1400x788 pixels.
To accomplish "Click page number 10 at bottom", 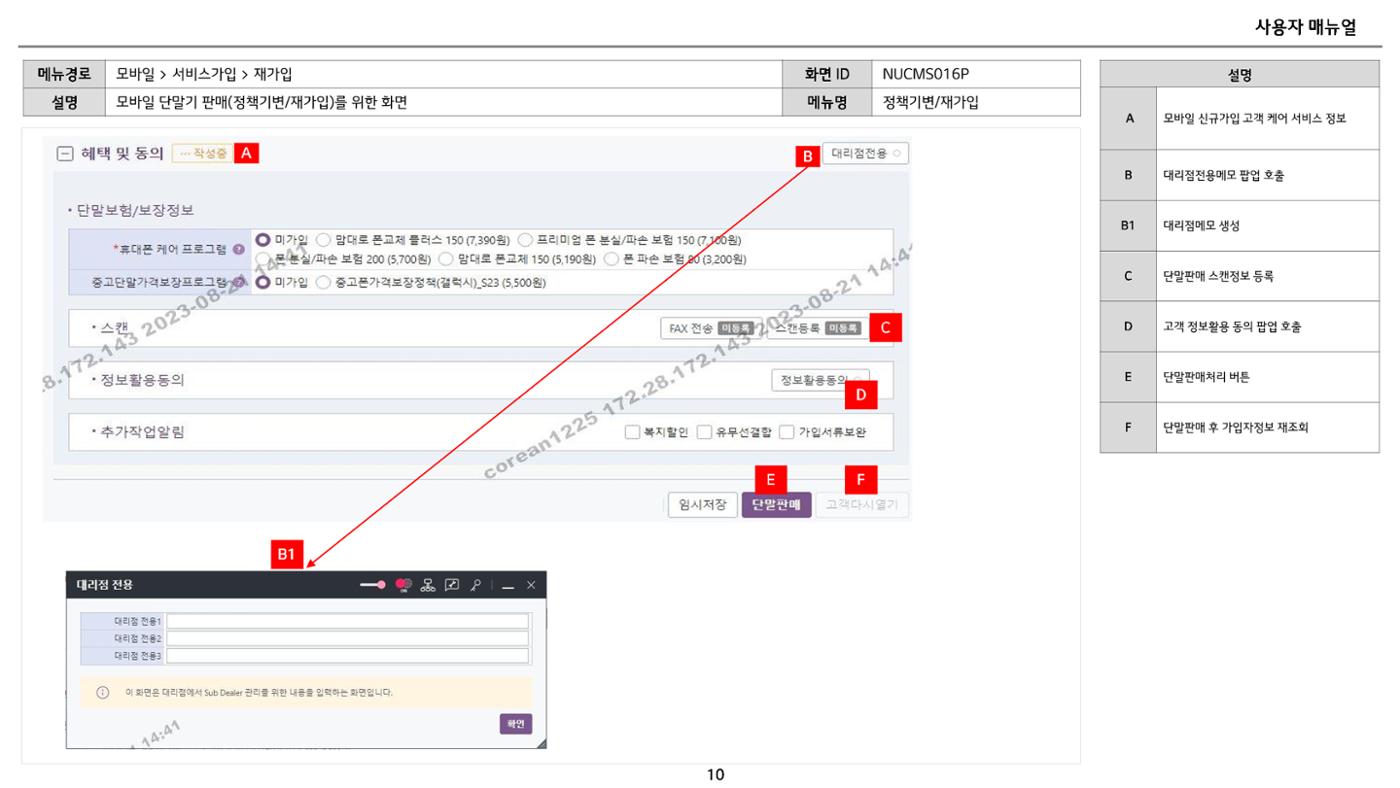I will (x=715, y=774).
